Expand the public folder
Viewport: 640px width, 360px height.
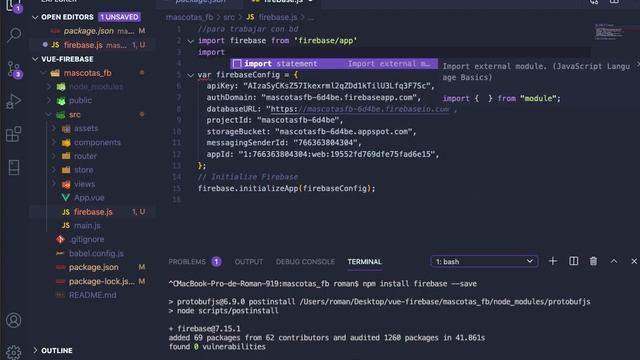click(x=49, y=100)
